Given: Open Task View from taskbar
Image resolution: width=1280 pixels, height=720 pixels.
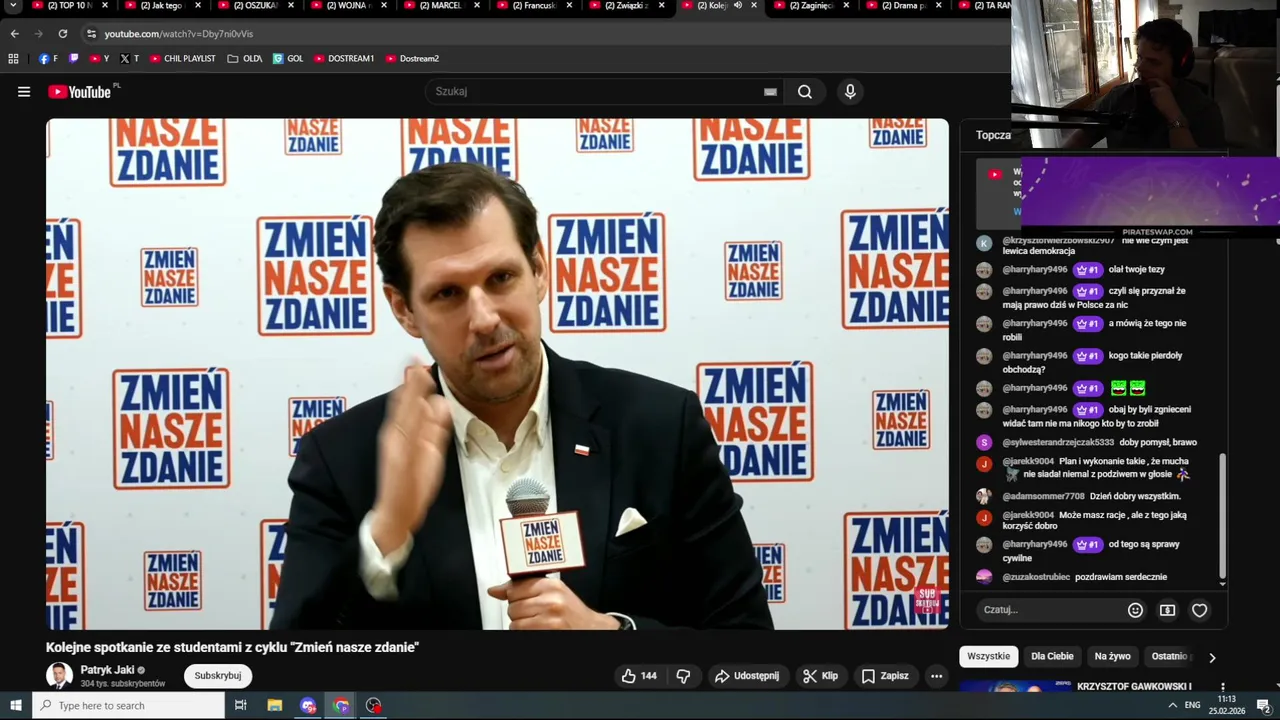Looking at the screenshot, I should point(240,706).
